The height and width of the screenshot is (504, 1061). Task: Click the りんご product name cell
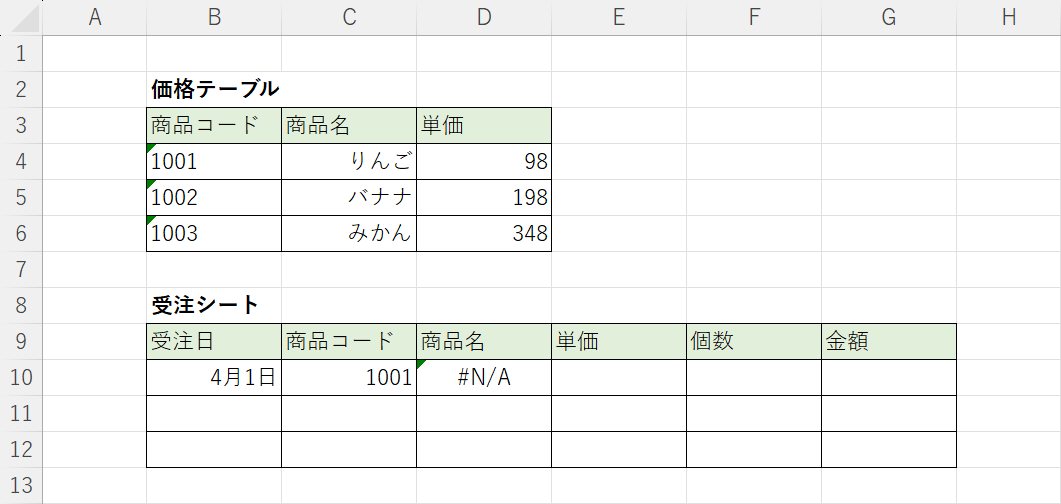click(348, 162)
